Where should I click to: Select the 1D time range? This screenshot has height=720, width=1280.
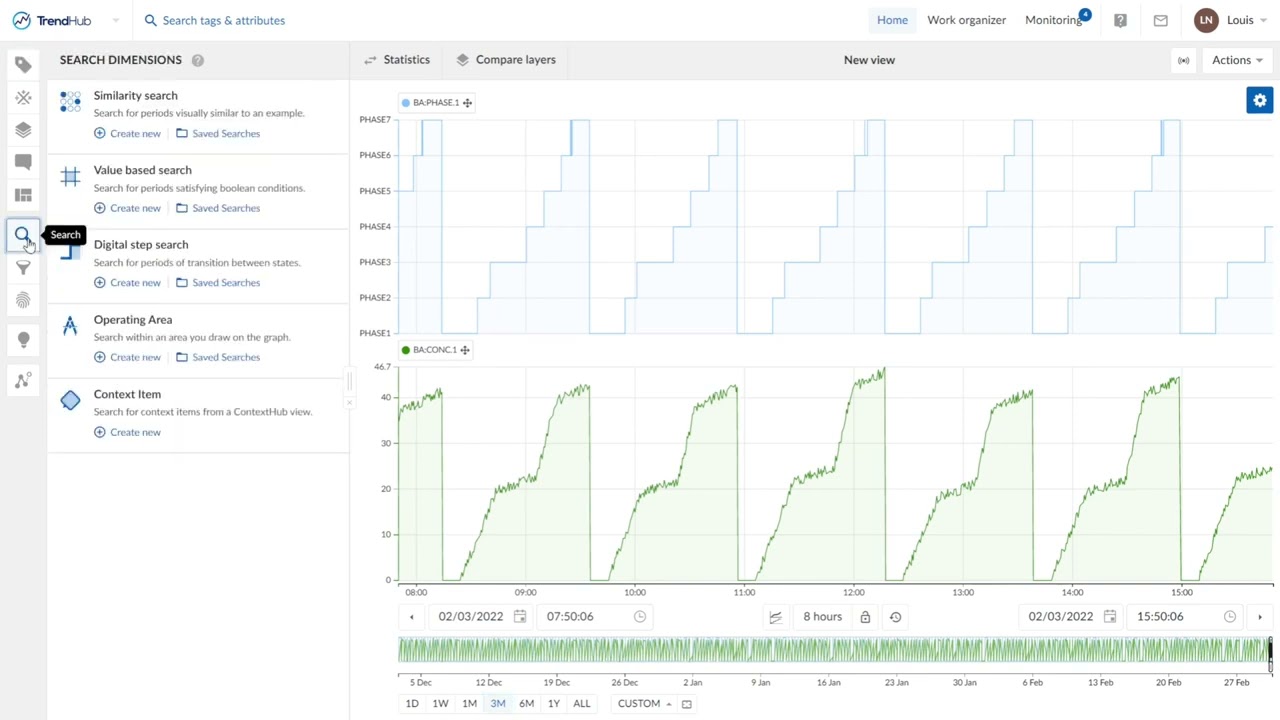point(412,704)
